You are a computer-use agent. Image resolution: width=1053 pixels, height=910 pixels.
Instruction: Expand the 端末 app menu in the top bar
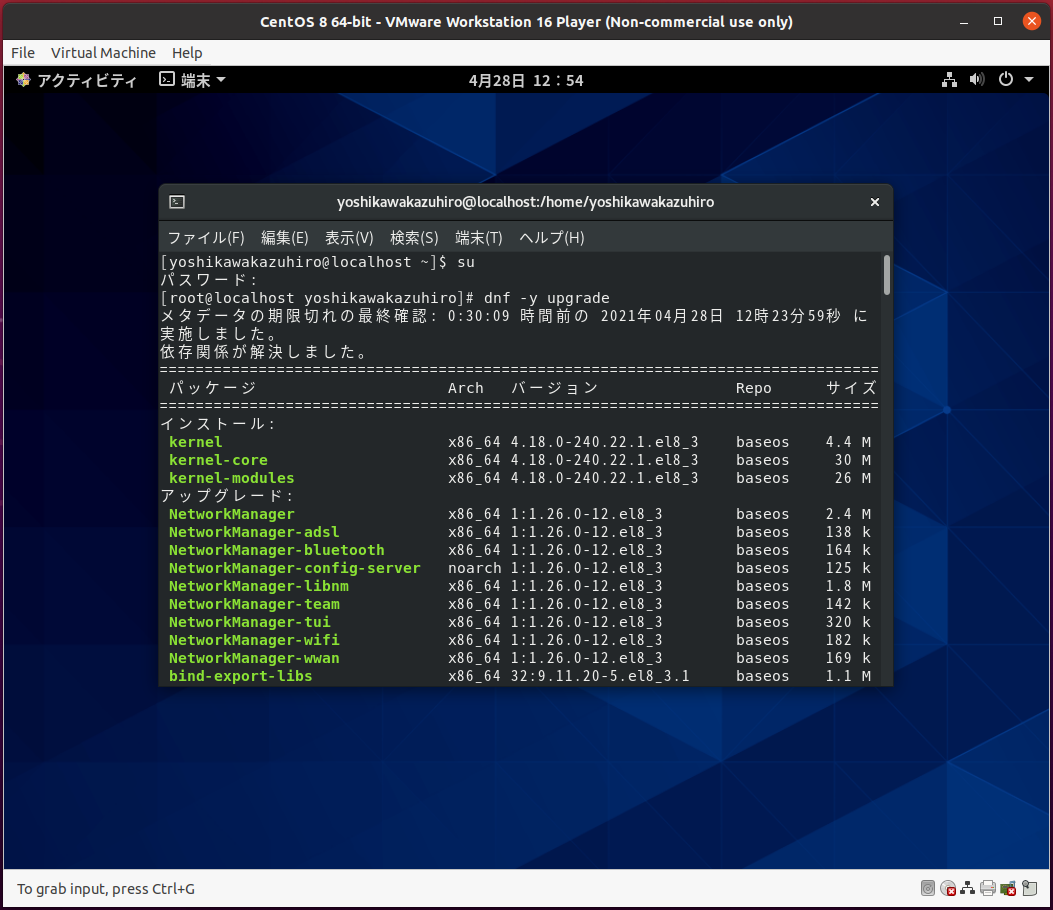click(192, 80)
